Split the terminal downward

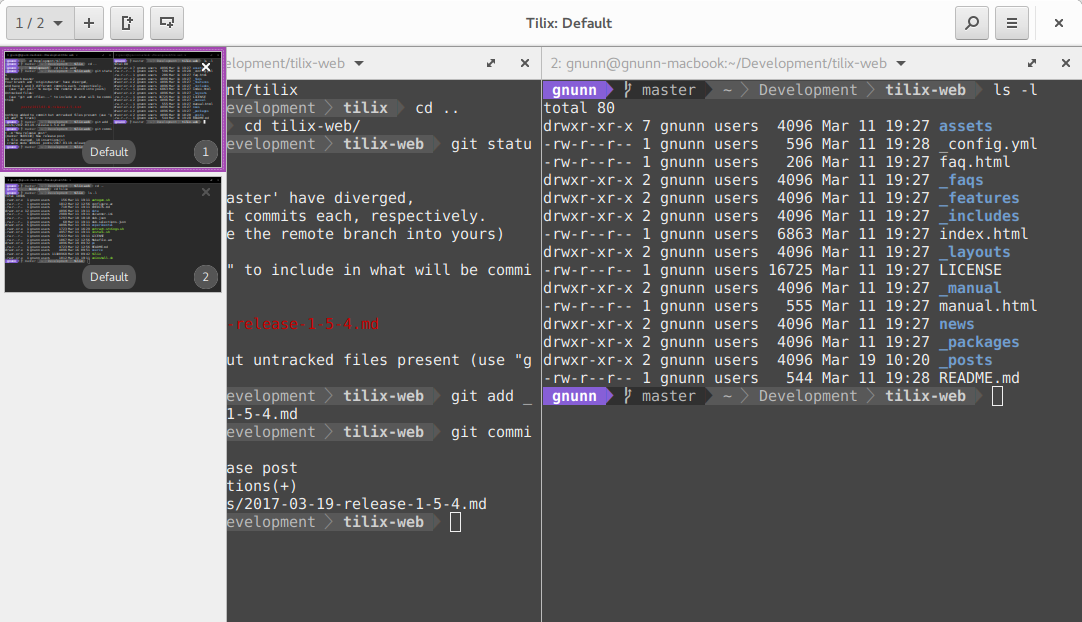point(166,22)
